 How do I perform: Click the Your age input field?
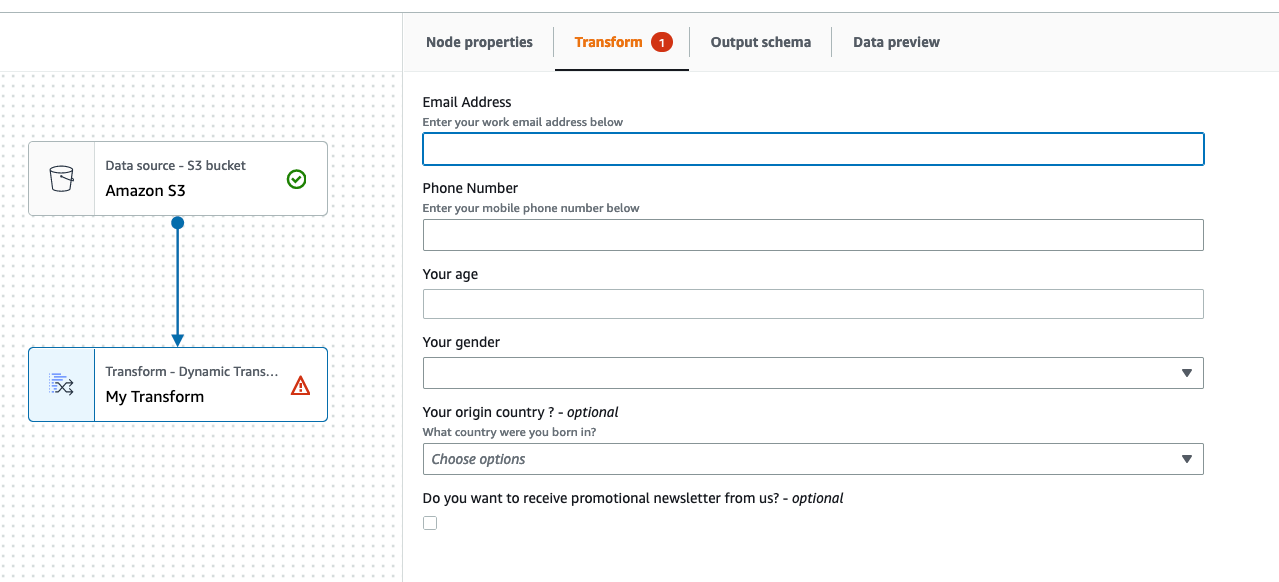tap(813, 303)
